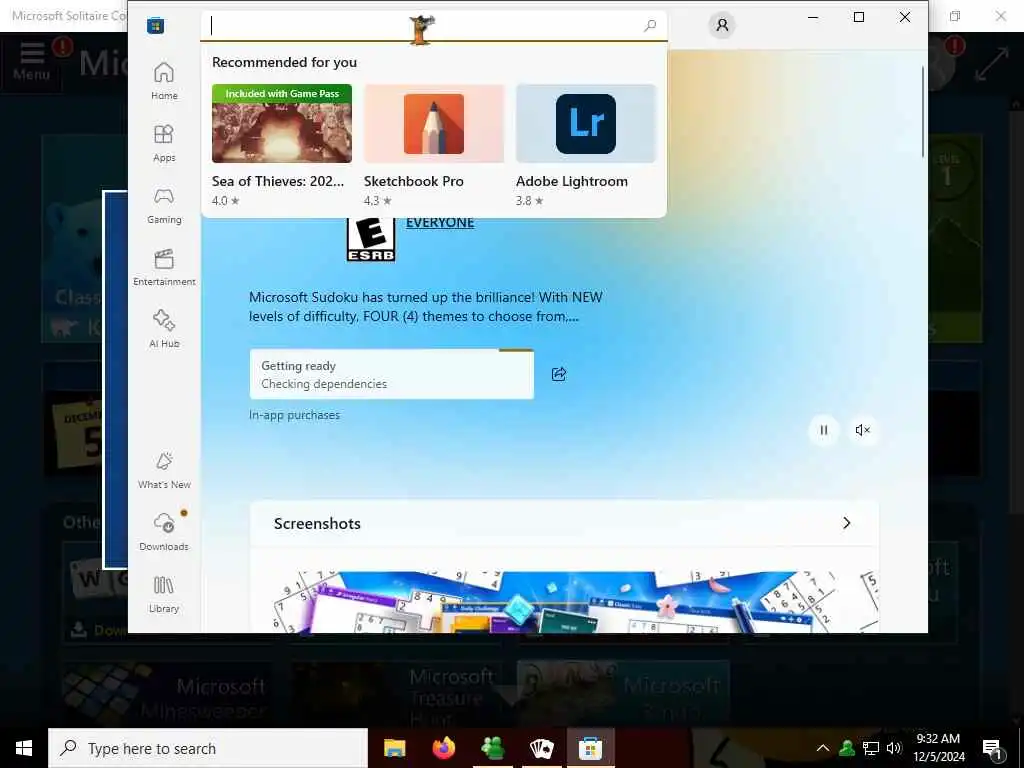Launch Firefox from the taskbar
The image size is (1024, 768).
click(443, 748)
